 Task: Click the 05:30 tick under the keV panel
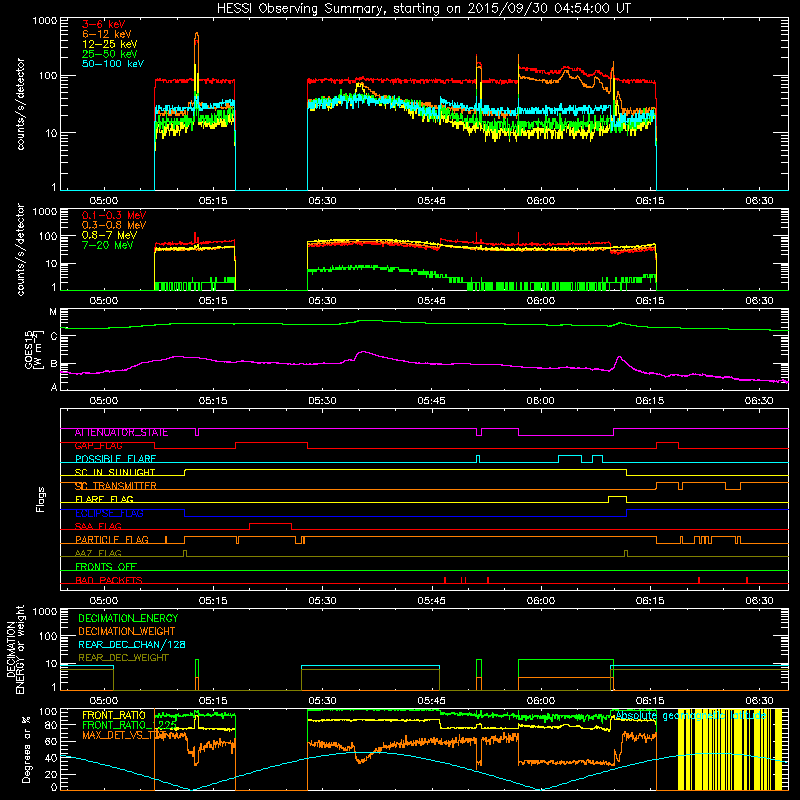pyautogui.click(x=322, y=201)
